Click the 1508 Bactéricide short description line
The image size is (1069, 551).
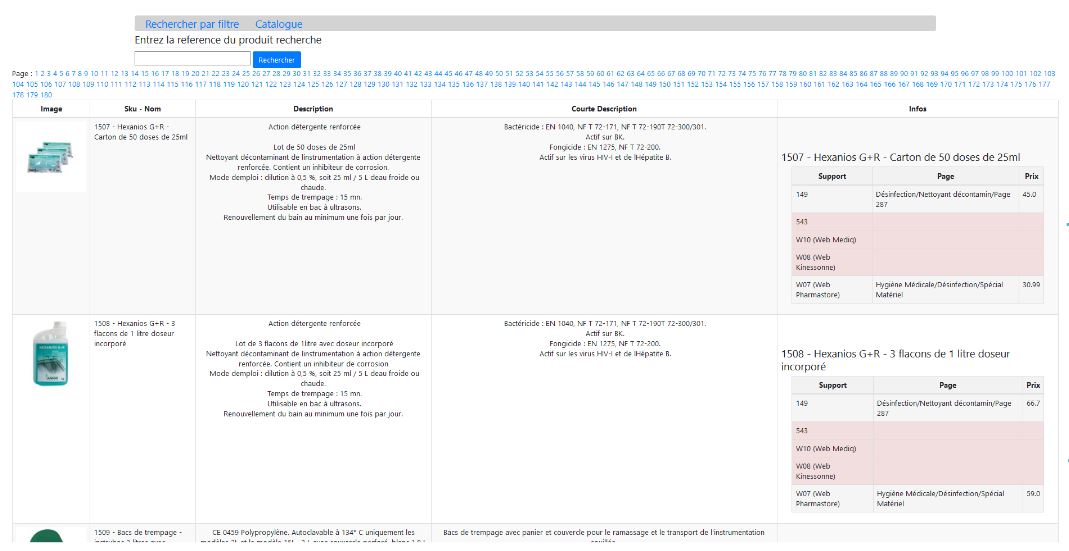tap(605, 323)
